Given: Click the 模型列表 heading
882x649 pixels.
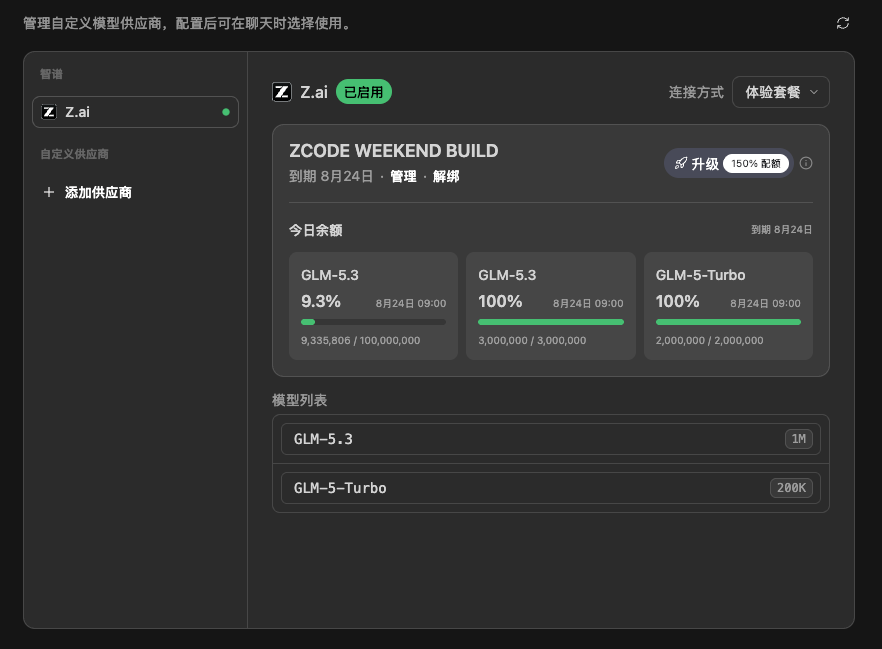Looking at the screenshot, I should pos(300,400).
